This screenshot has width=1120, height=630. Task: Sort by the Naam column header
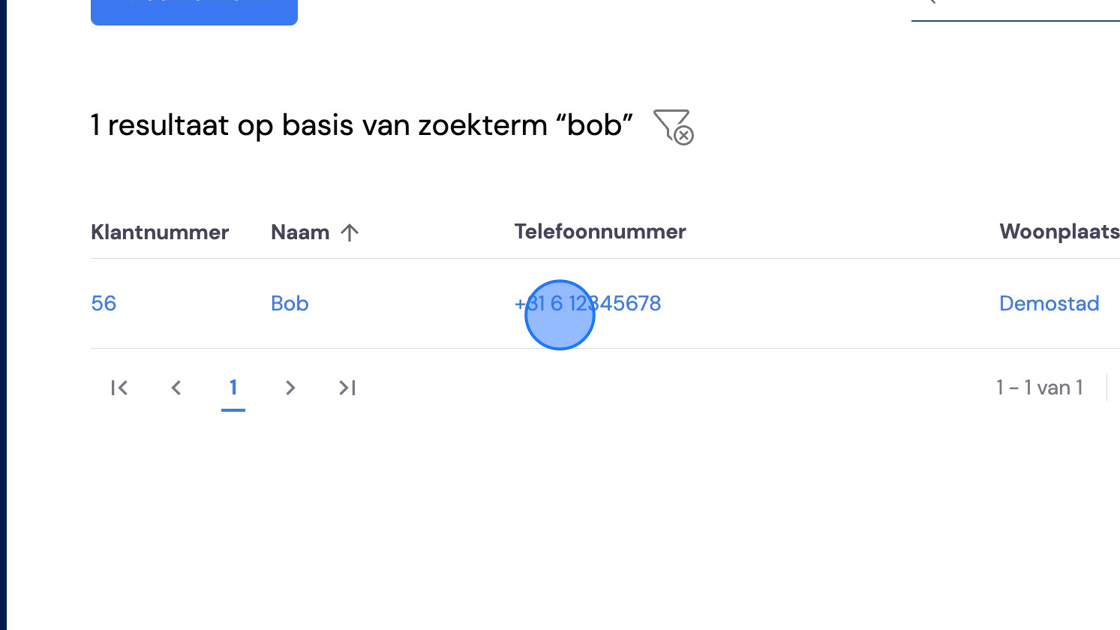tap(300, 232)
